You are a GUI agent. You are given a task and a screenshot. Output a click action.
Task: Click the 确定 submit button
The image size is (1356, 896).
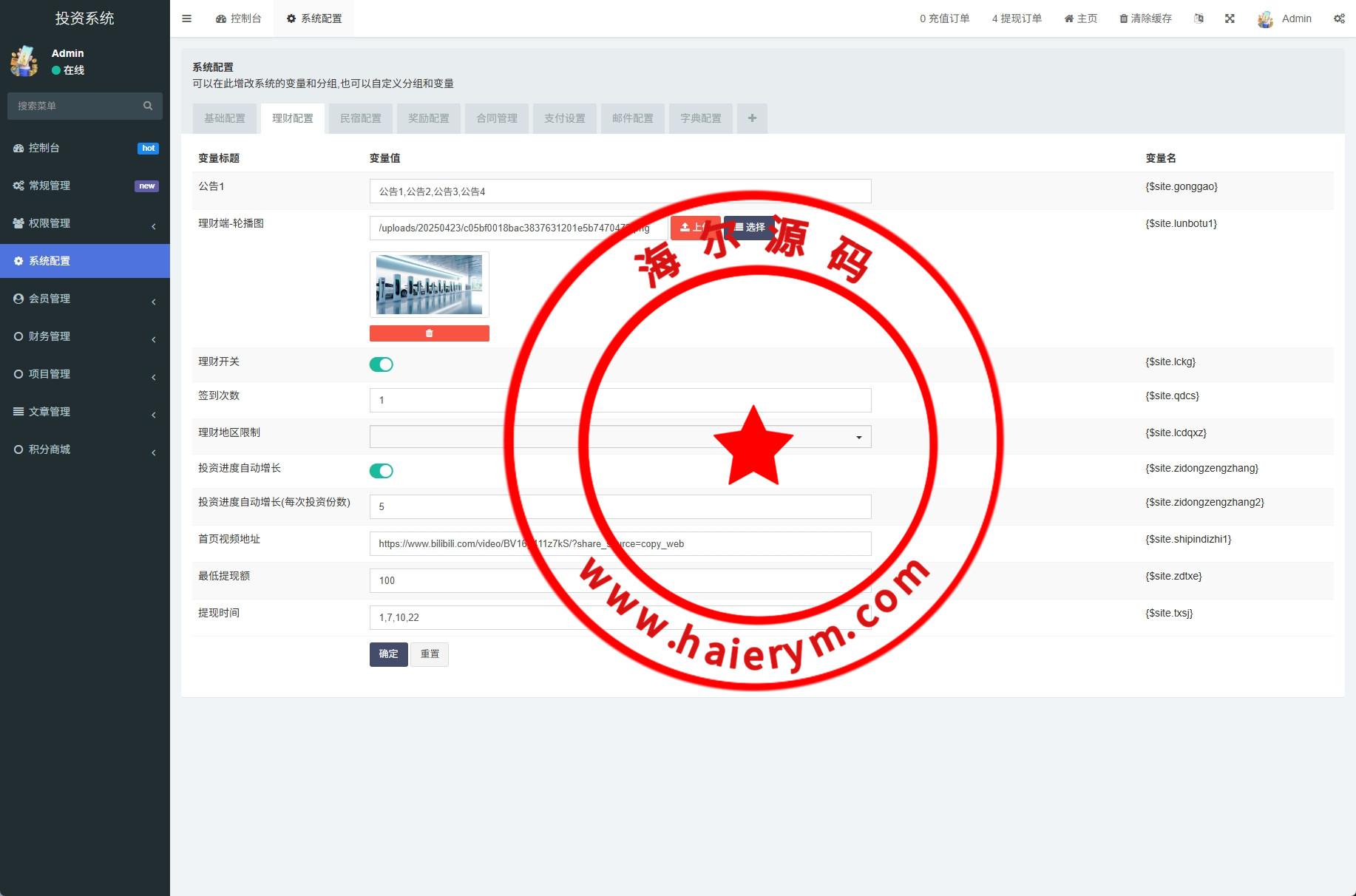tap(388, 654)
